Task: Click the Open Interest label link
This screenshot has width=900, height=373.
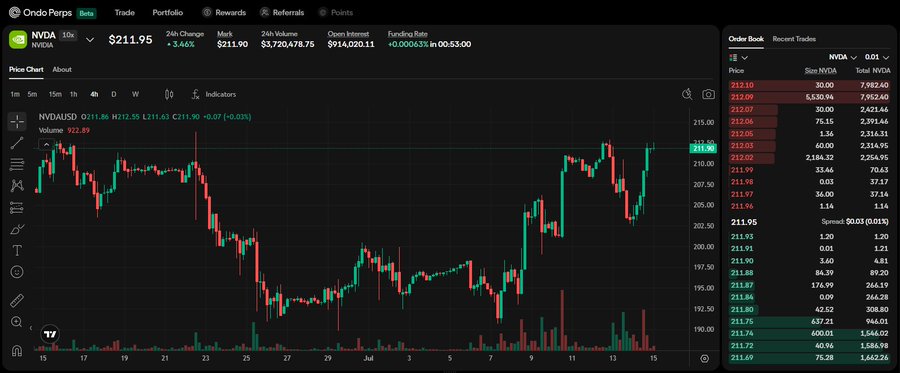Action: tap(348, 34)
